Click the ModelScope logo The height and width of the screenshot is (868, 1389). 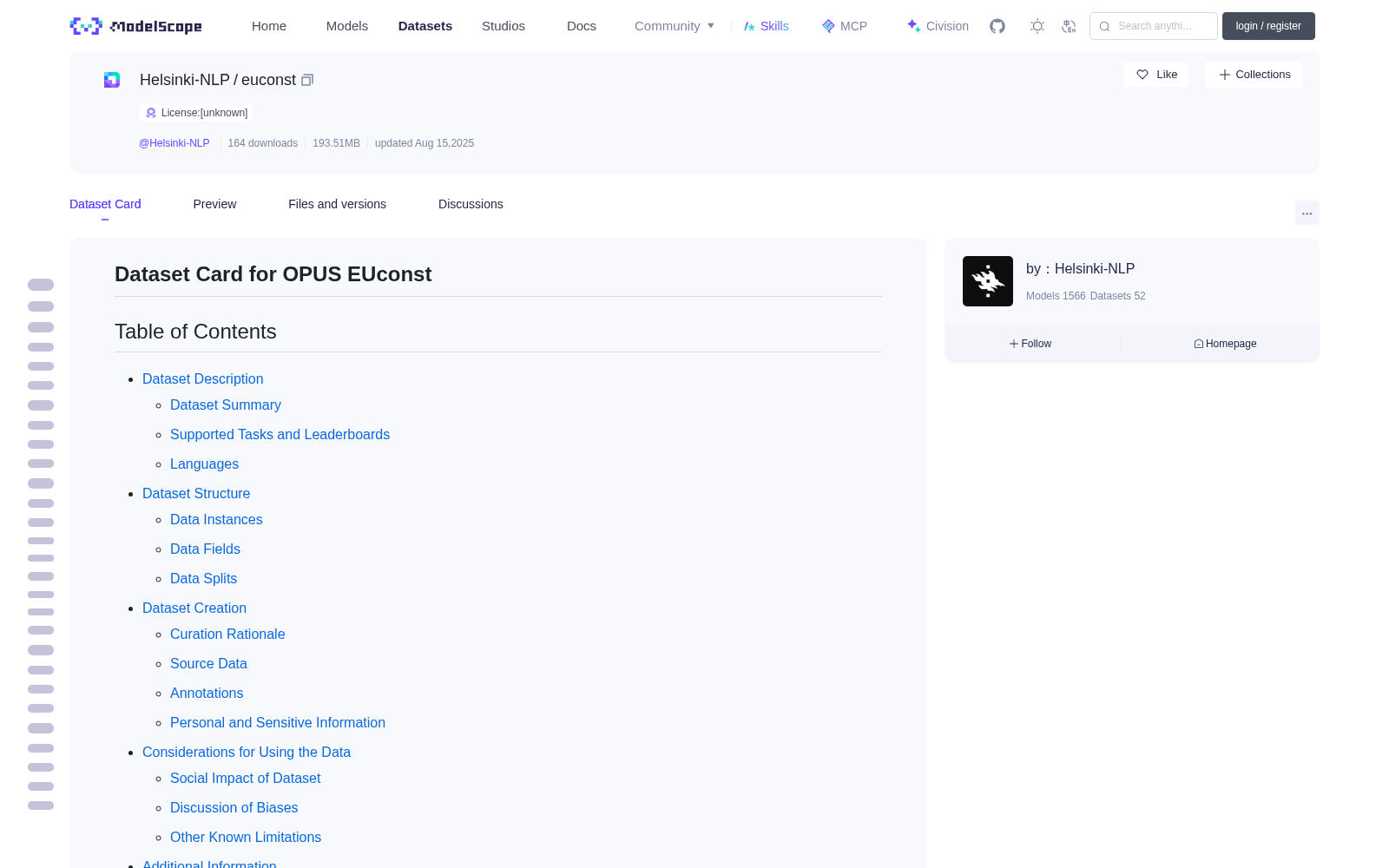point(135,26)
